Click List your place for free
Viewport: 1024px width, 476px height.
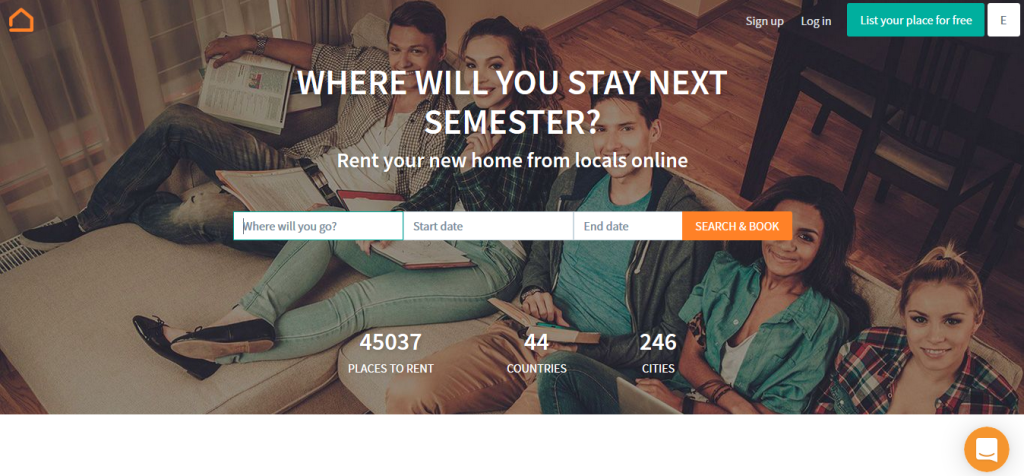click(915, 20)
